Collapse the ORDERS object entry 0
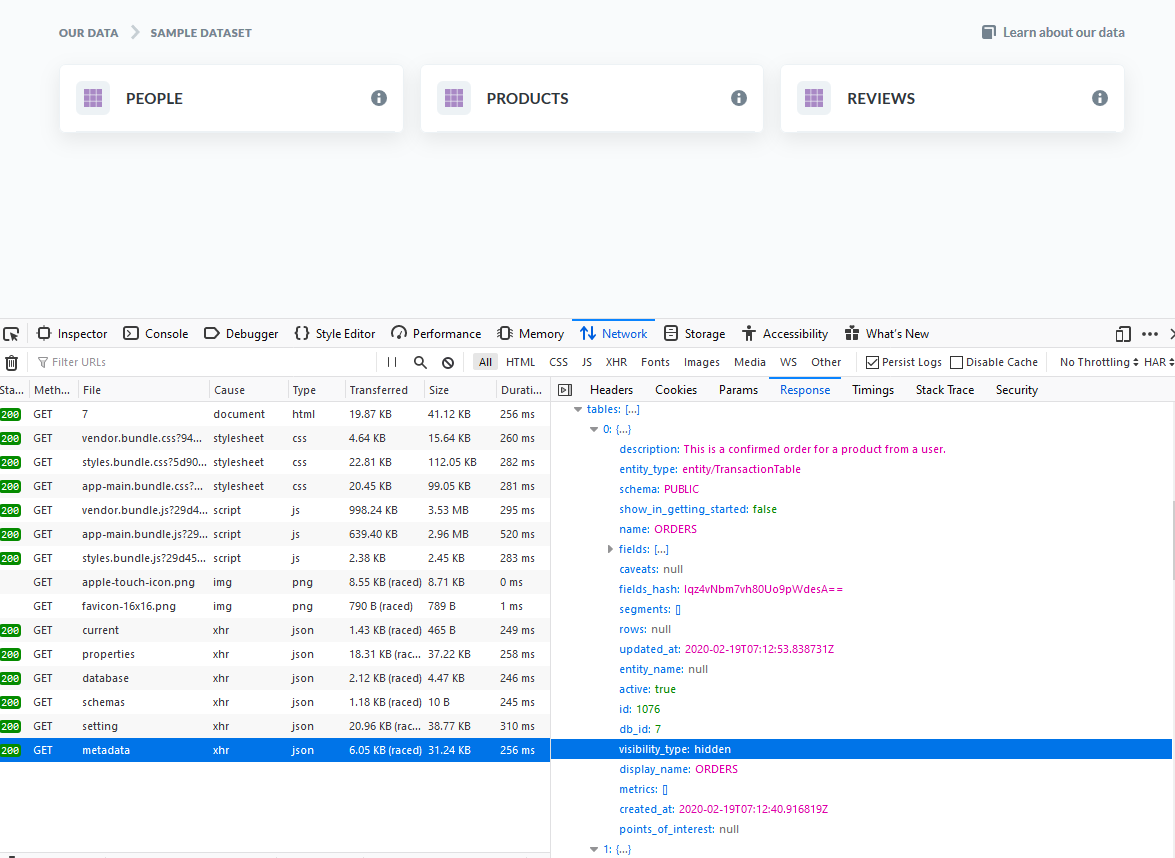 click(594, 428)
